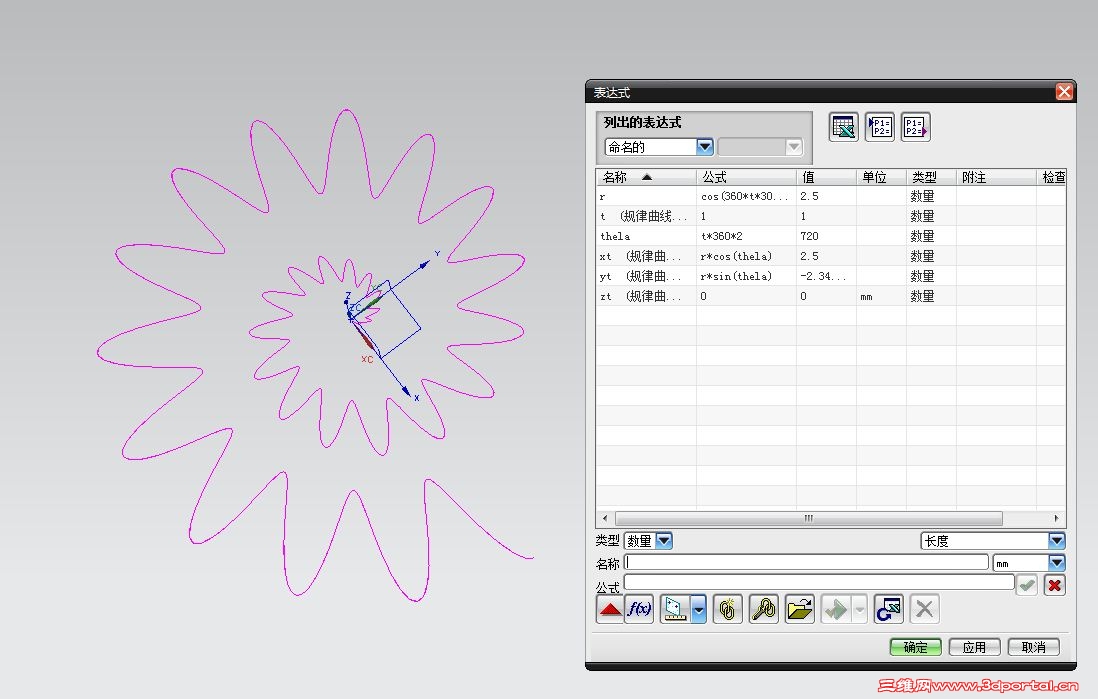
Task: Open the f(x) functions dialog
Action: tap(639, 609)
